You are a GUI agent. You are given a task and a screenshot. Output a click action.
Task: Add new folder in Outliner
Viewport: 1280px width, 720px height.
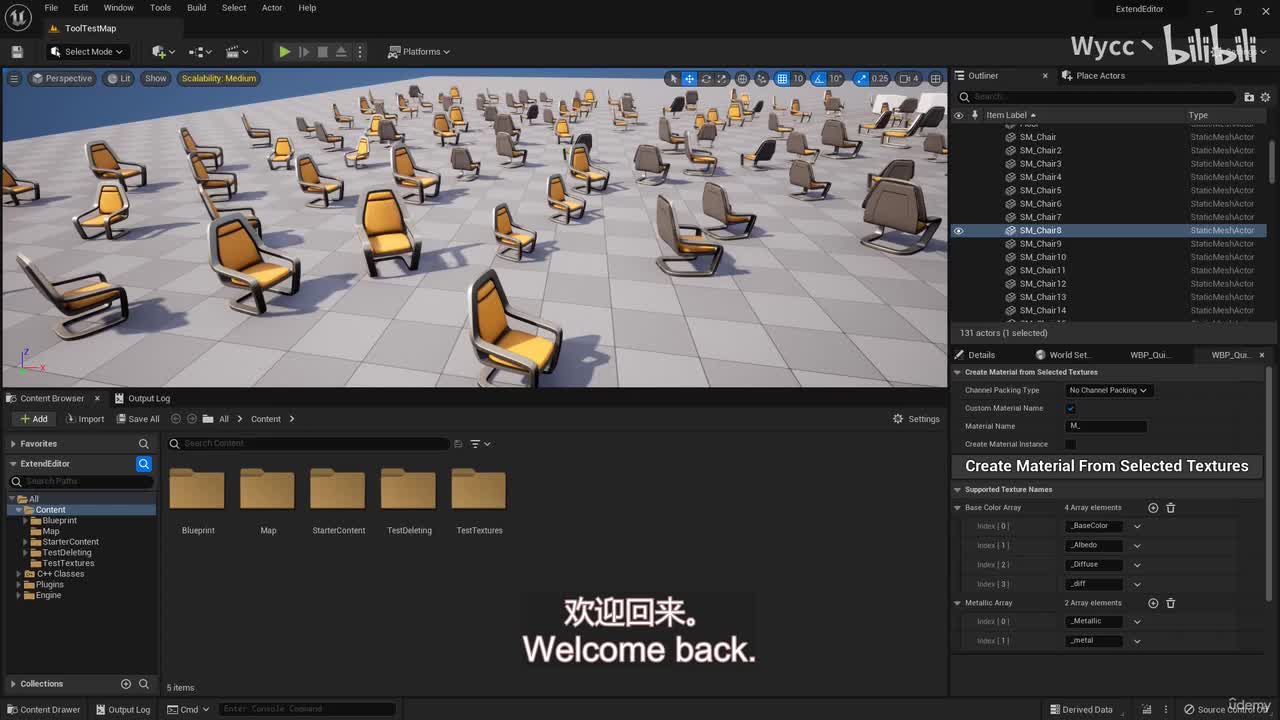[1249, 97]
